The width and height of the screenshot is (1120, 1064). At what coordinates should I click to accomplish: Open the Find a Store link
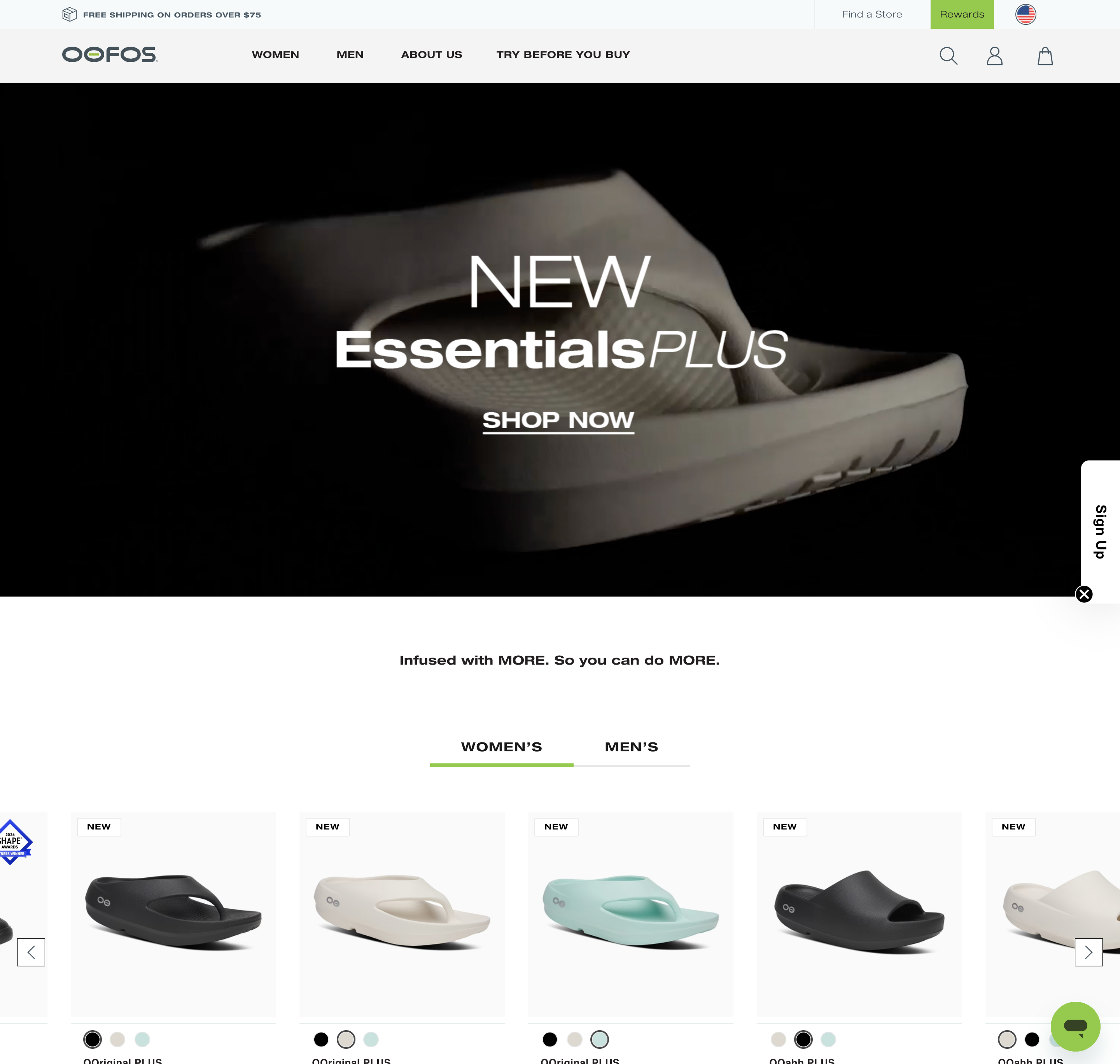[871, 14]
